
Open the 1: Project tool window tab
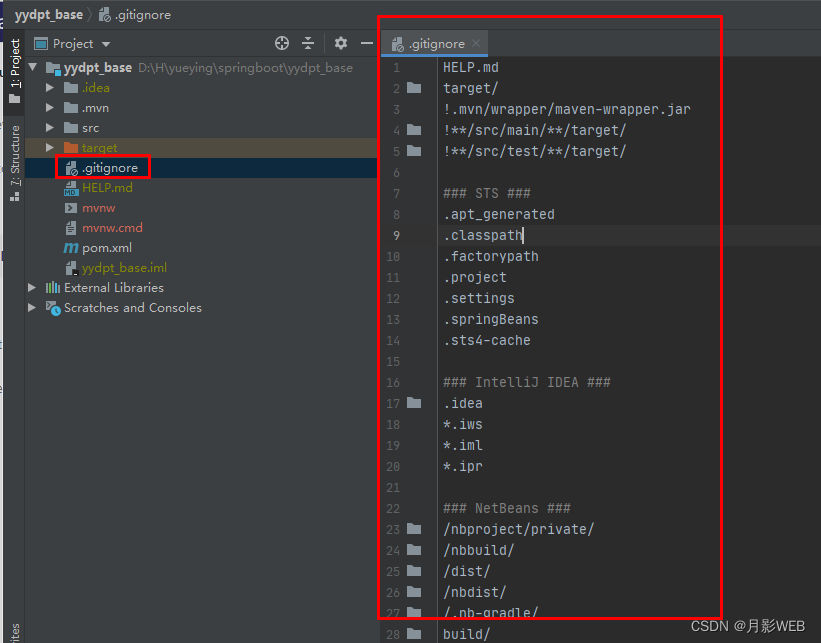[x=14, y=71]
